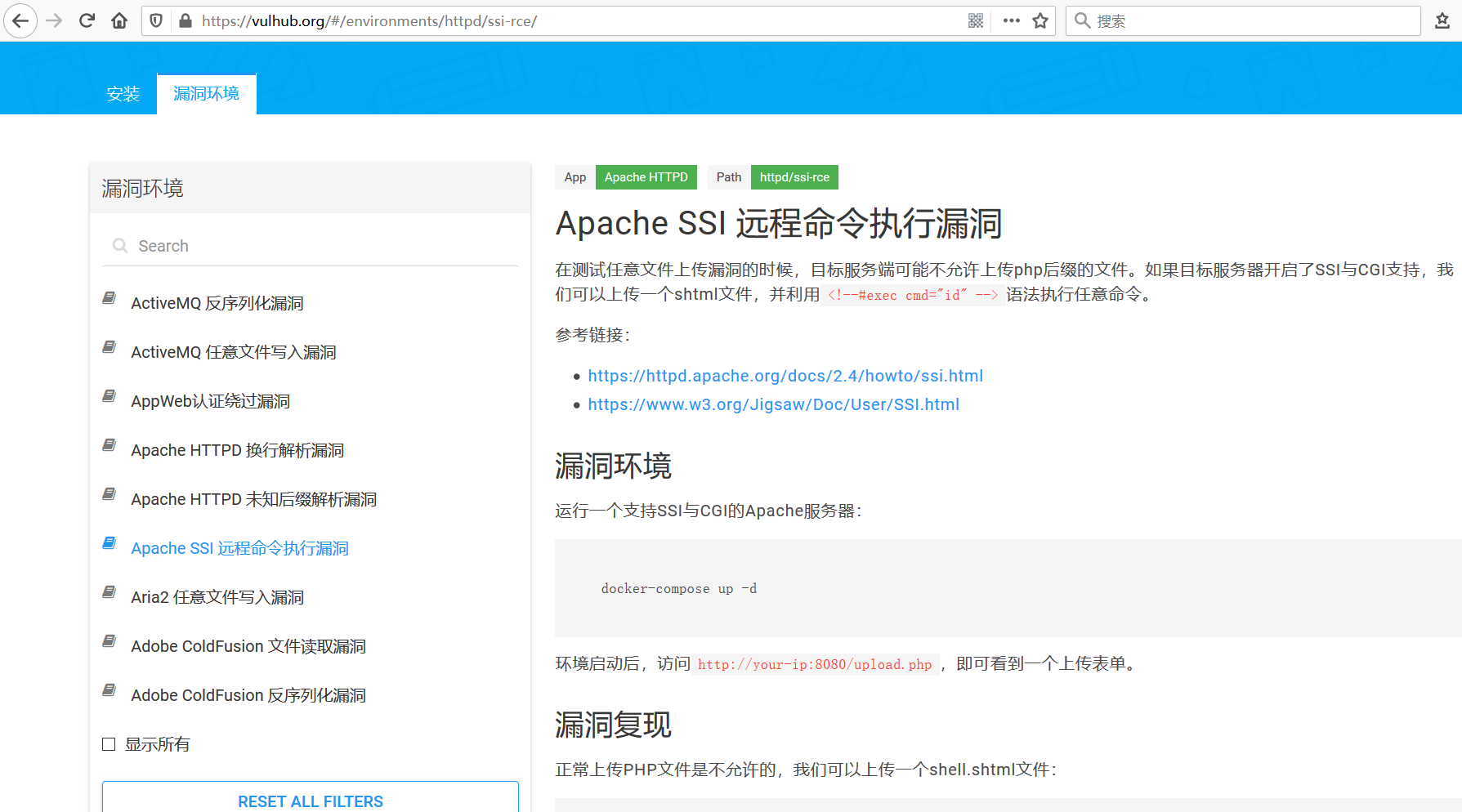This screenshot has width=1462, height=812.
Task: Click the <!--#exec cmd="id" --> inline code
Action: tap(913, 295)
